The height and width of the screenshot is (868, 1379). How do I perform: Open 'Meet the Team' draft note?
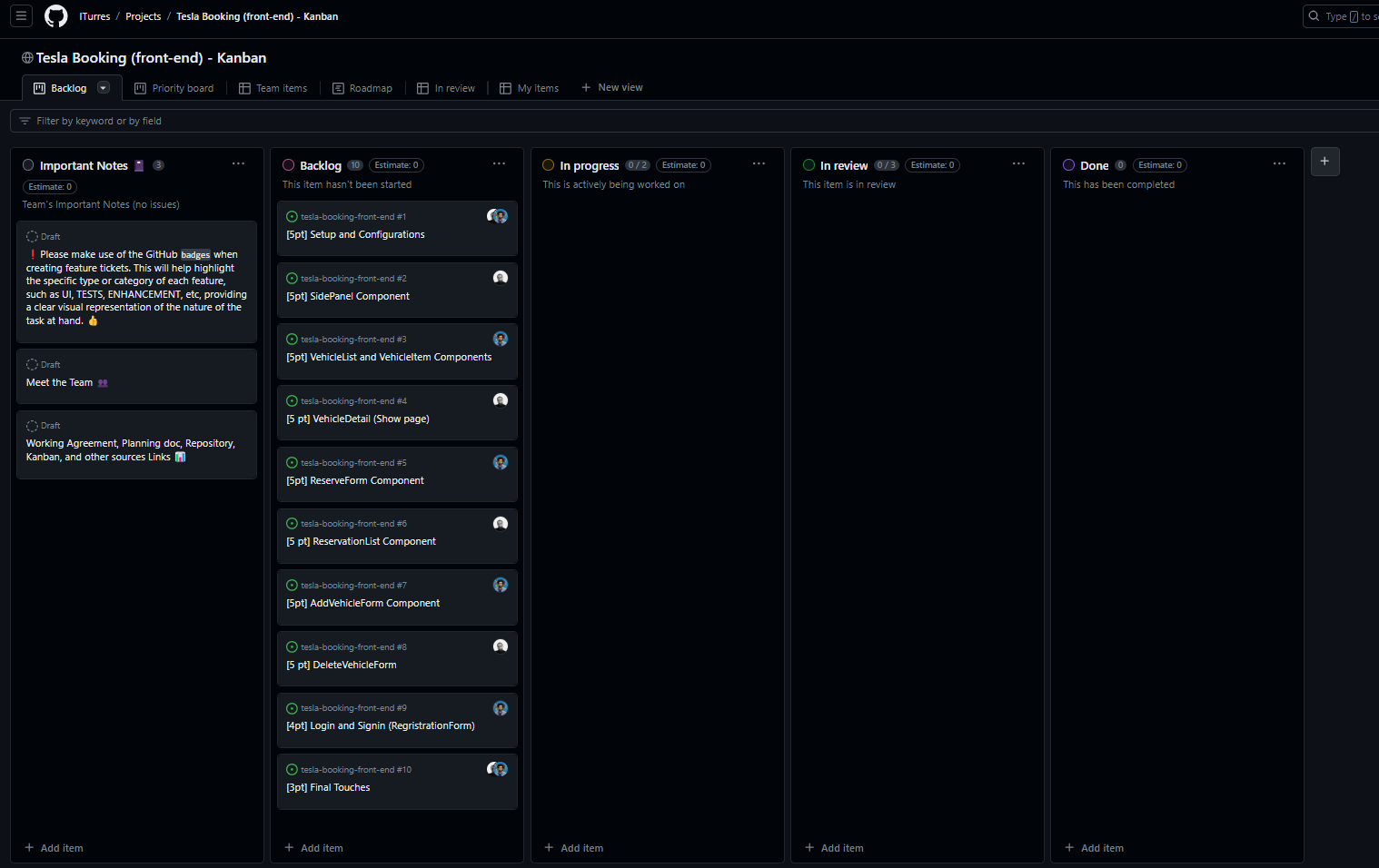pos(59,382)
